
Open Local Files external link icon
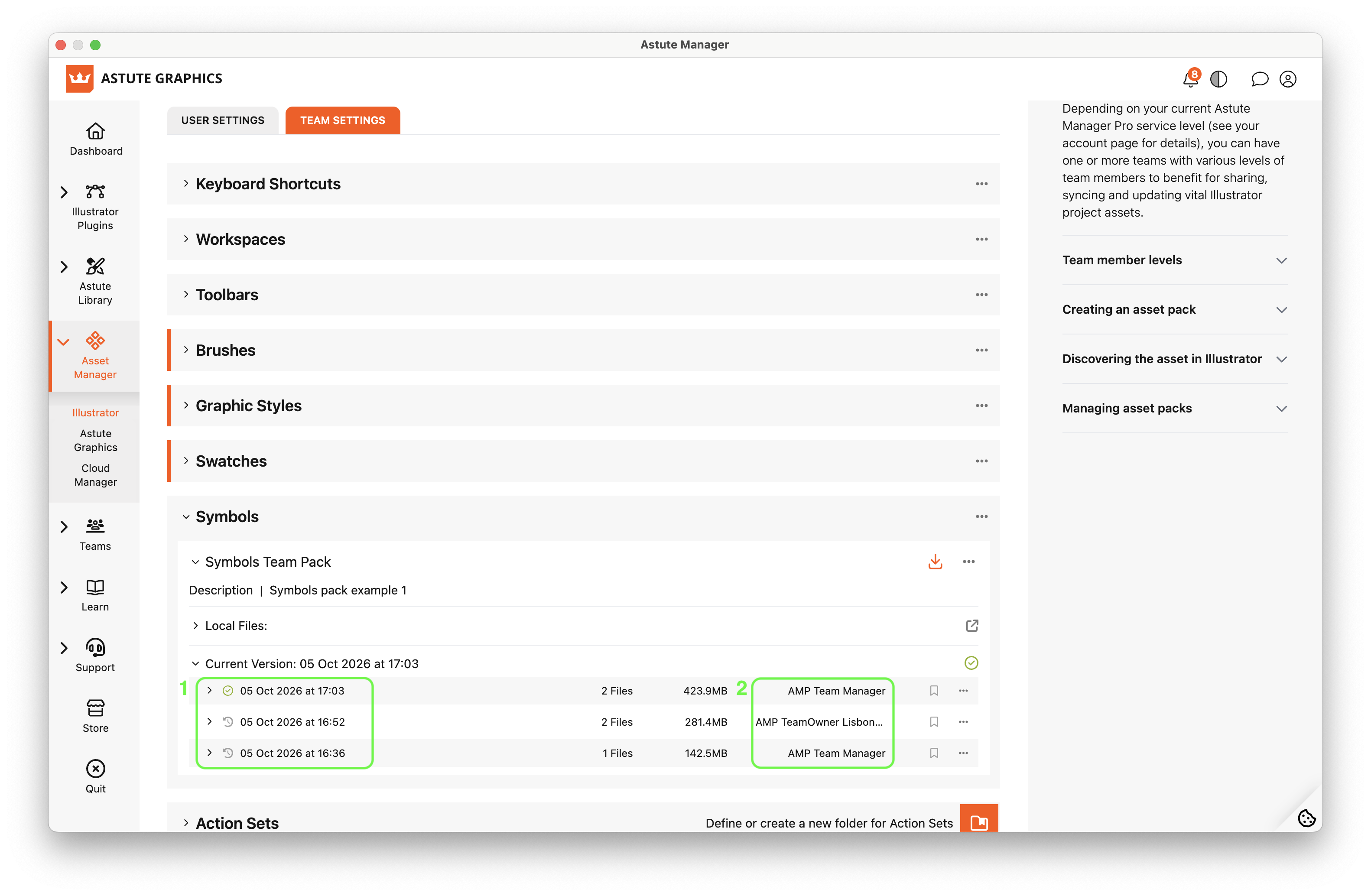[972, 625]
